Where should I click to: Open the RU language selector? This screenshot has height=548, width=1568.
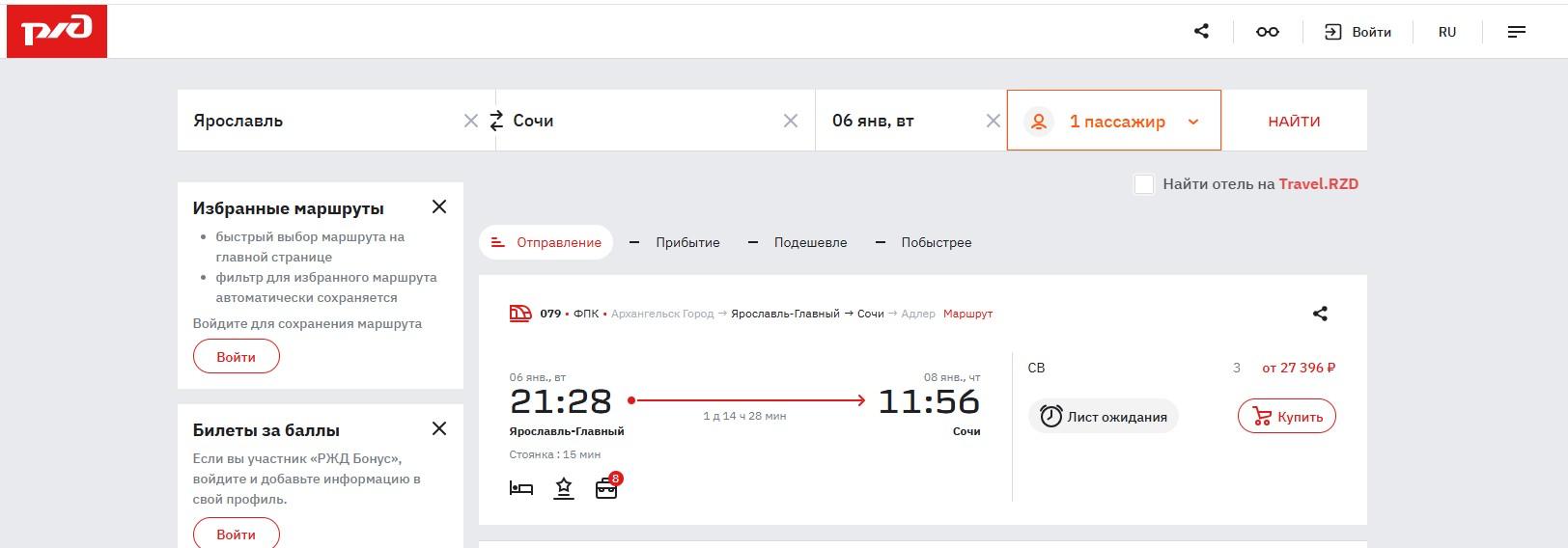1446,32
